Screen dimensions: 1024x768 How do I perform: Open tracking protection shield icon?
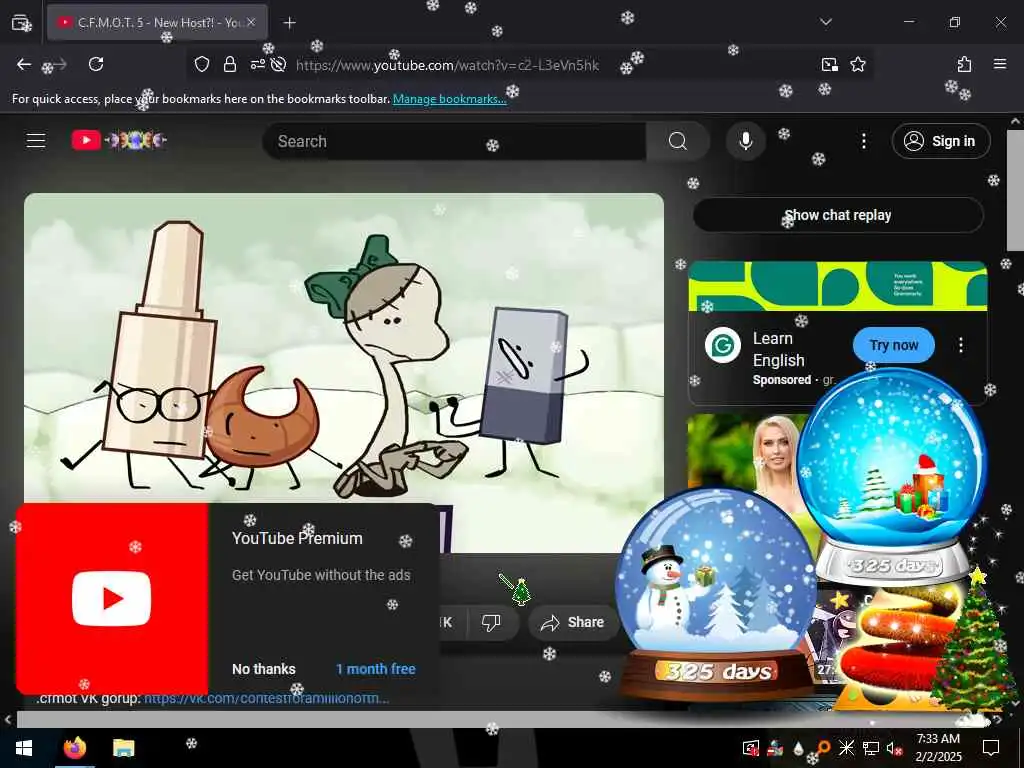pyautogui.click(x=202, y=64)
